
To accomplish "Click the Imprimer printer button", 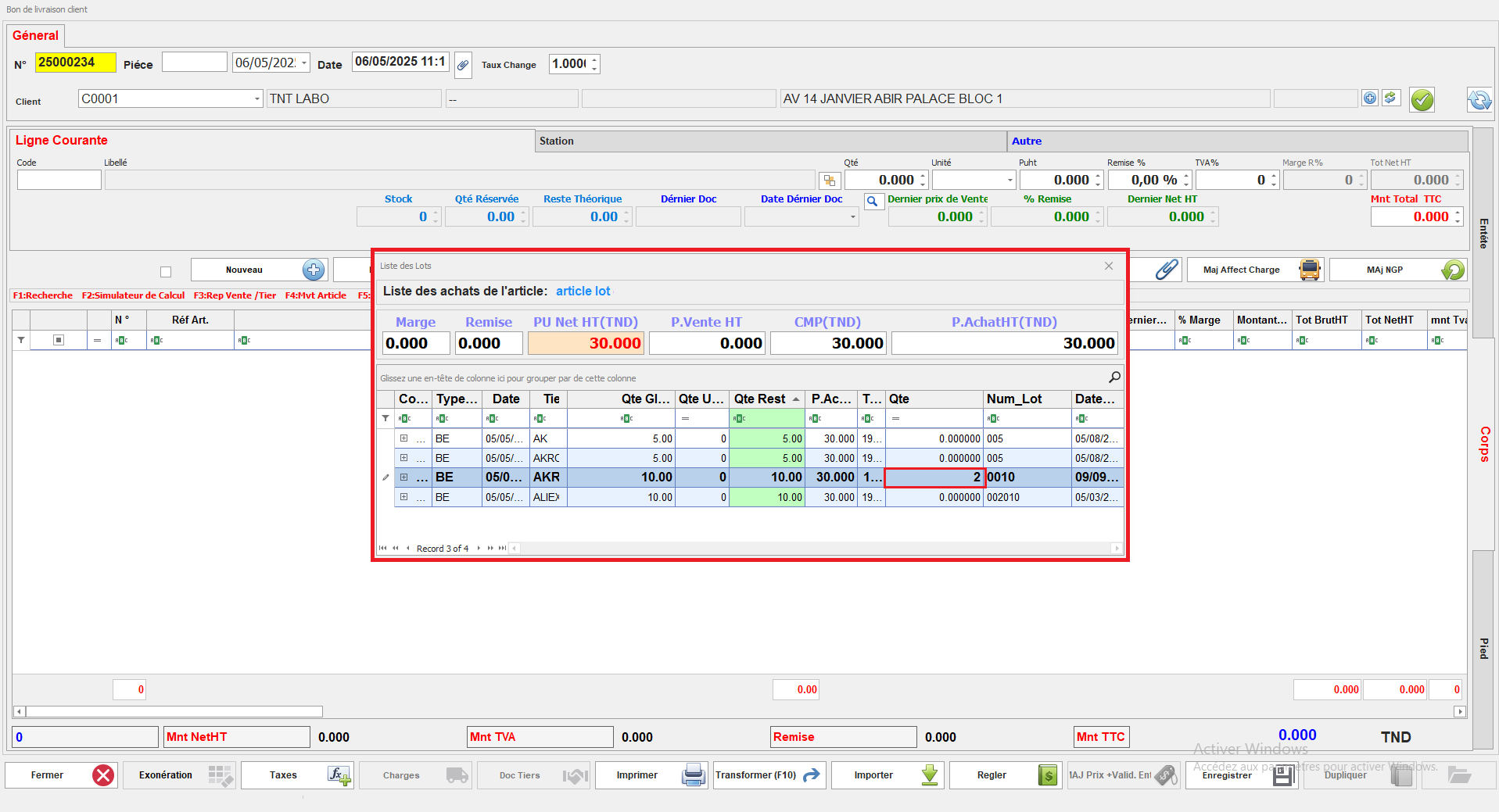I will click(651, 775).
